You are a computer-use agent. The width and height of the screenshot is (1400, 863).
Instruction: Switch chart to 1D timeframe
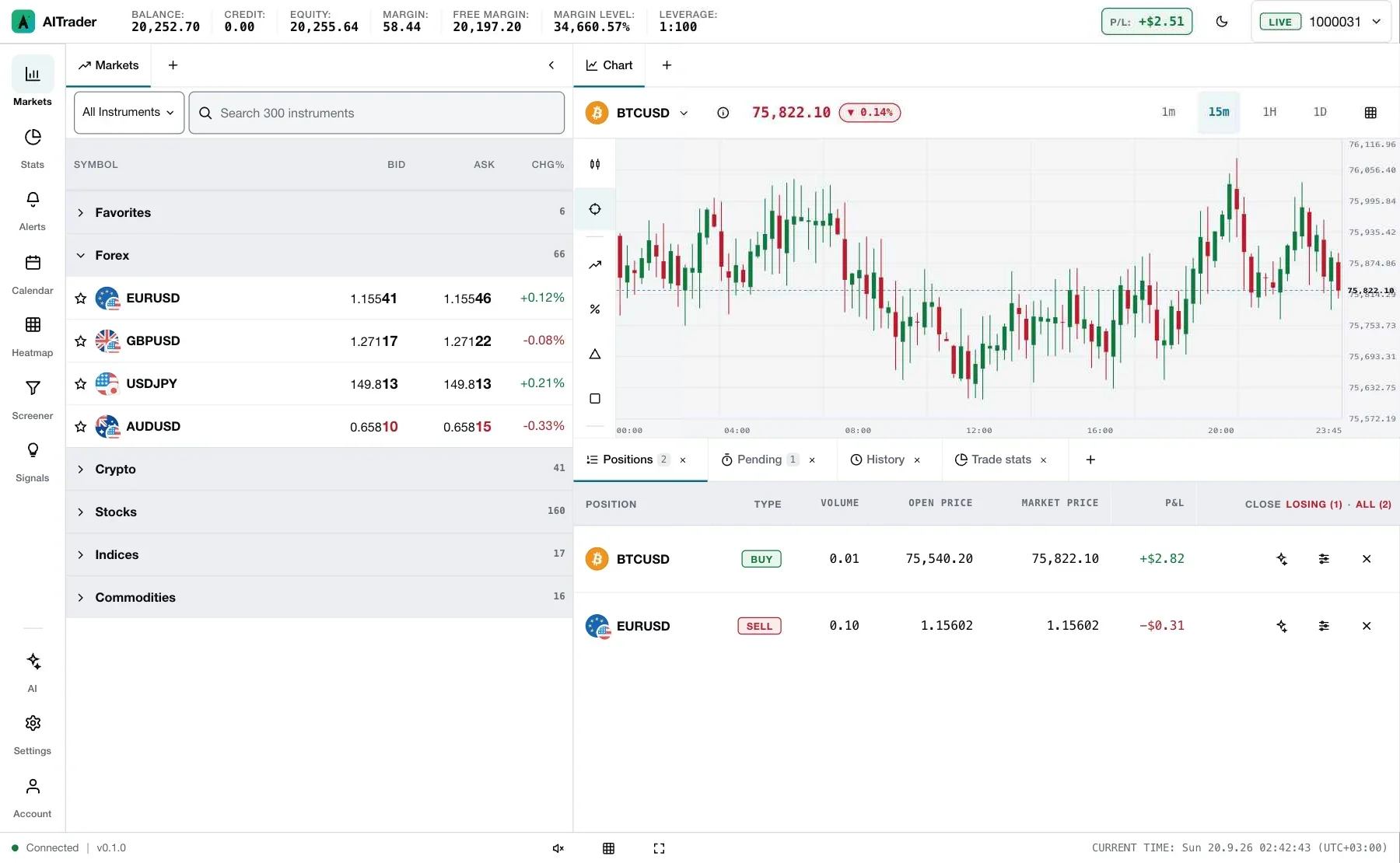tap(1320, 112)
